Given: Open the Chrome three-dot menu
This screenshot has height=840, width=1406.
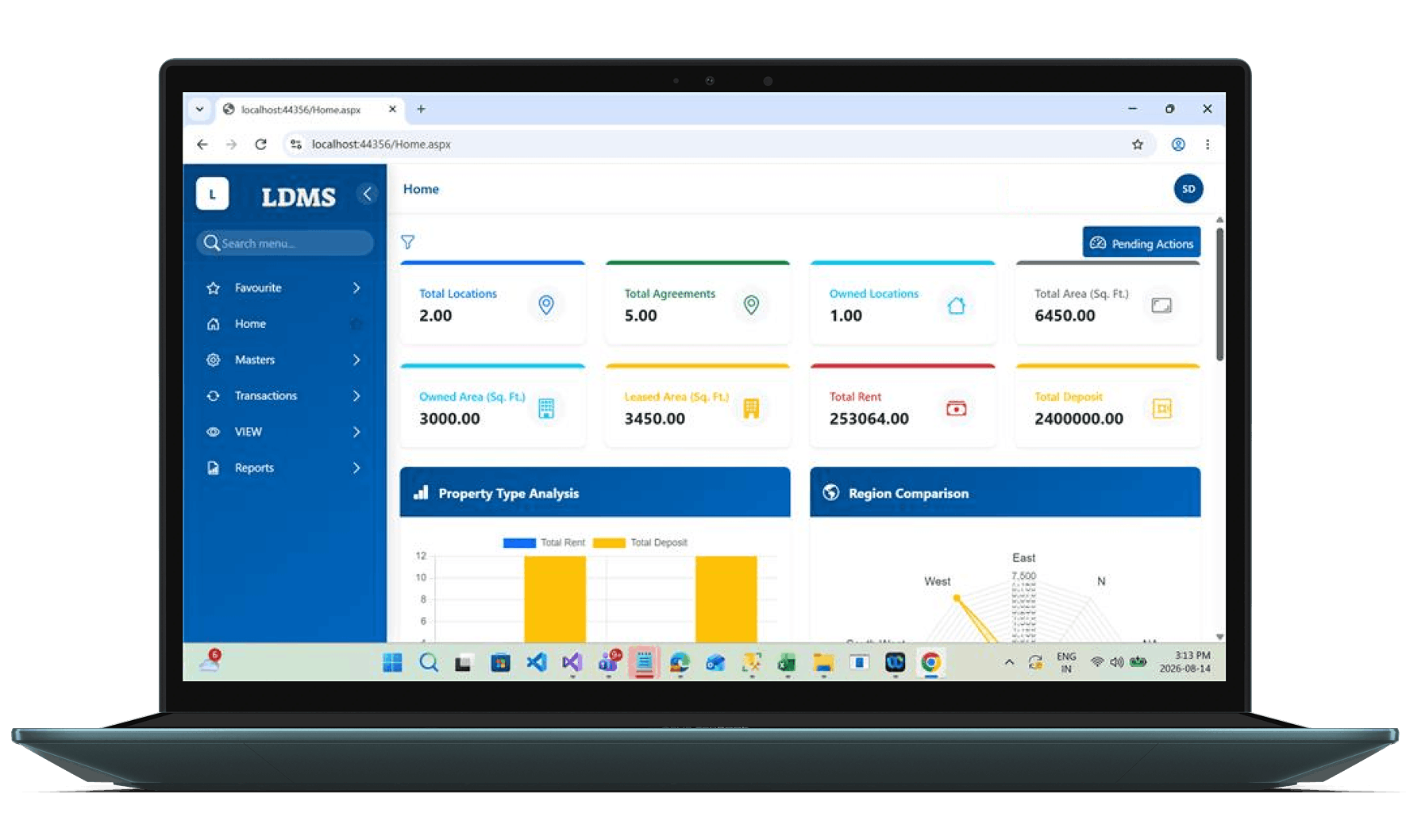Looking at the screenshot, I should (x=1208, y=144).
